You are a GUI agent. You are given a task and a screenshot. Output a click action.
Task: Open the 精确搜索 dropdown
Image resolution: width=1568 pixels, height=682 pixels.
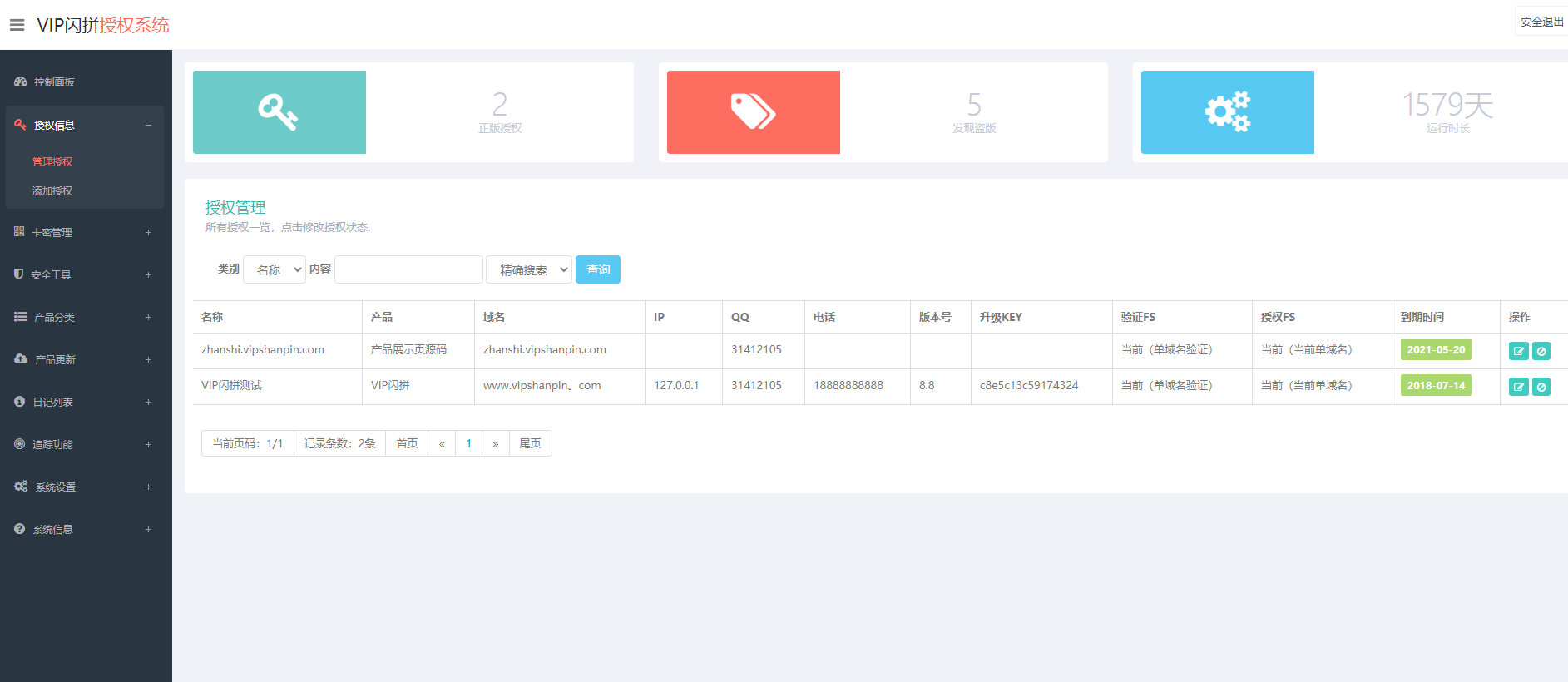(x=529, y=269)
